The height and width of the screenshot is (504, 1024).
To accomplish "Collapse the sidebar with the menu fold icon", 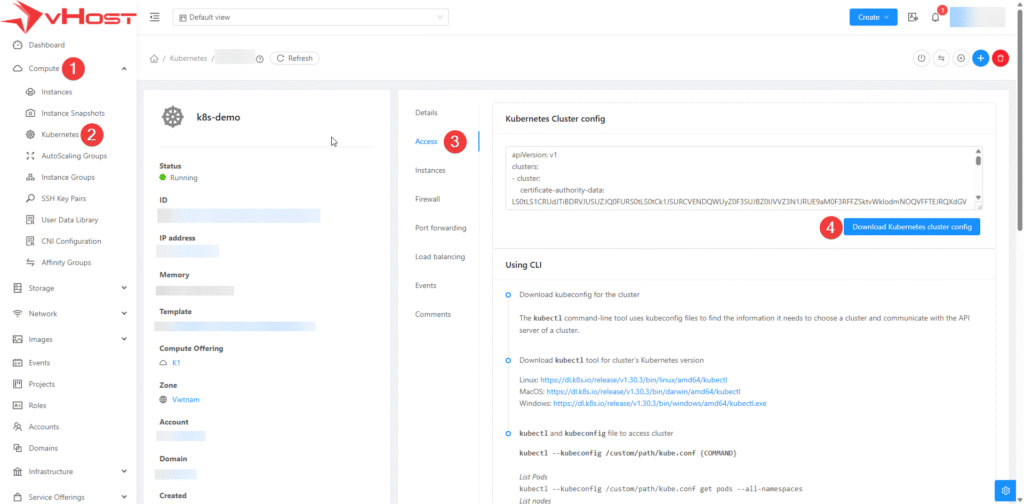I will pos(154,17).
